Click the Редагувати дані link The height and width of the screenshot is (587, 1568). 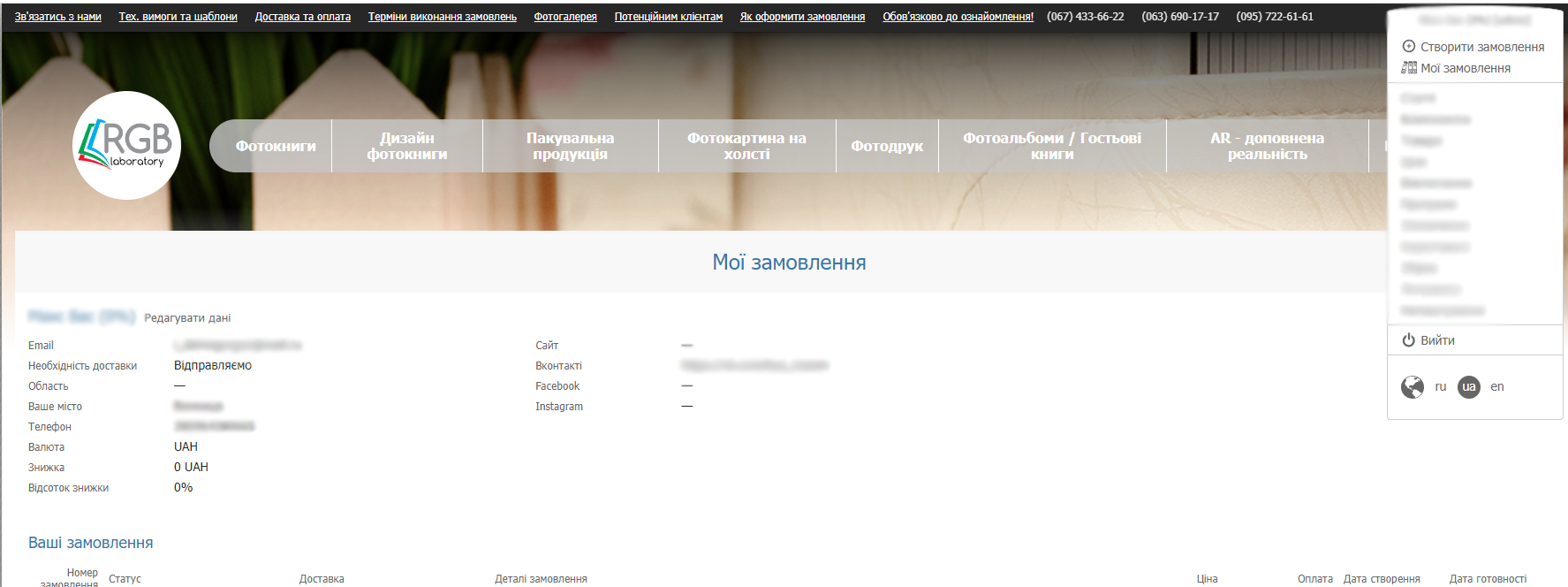pos(187,318)
